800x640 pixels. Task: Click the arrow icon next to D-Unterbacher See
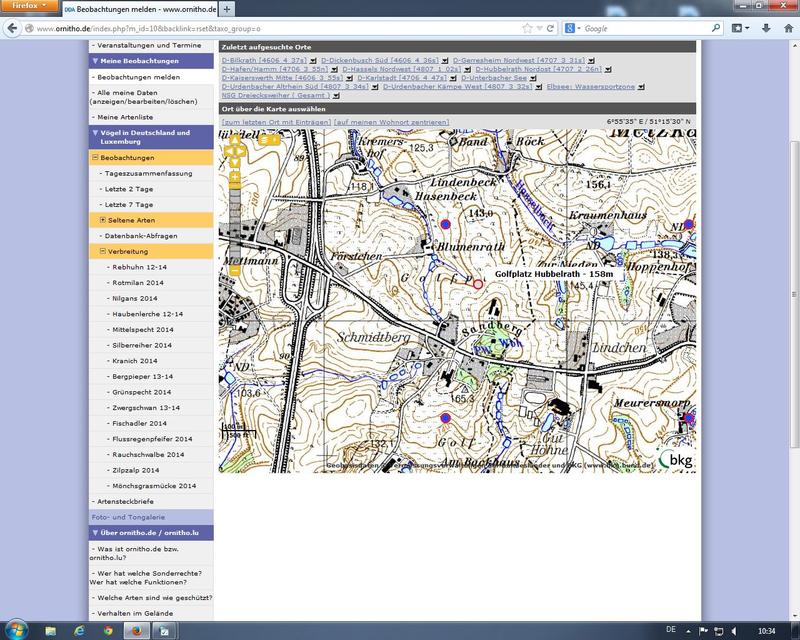pyautogui.click(x=533, y=78)
